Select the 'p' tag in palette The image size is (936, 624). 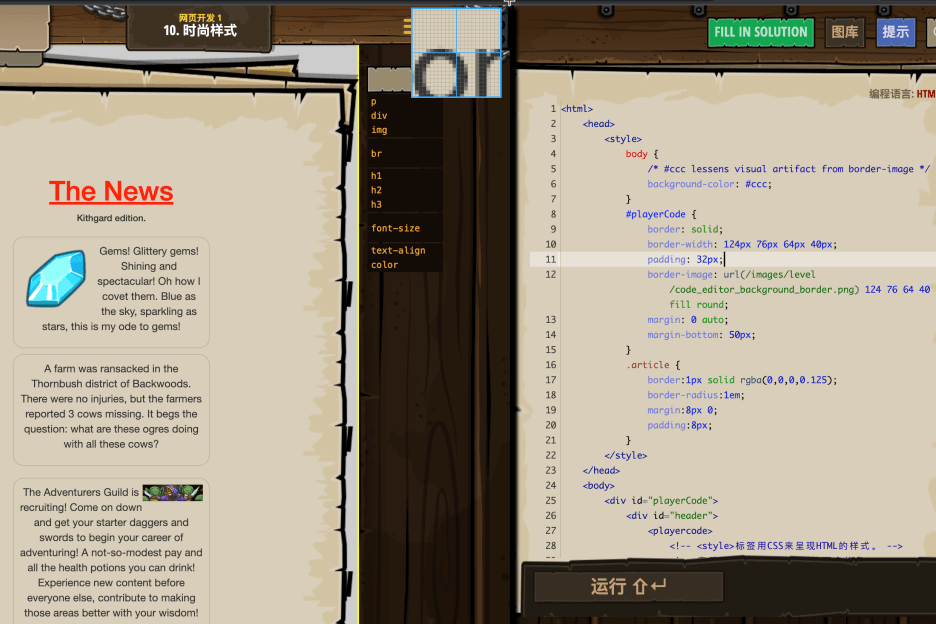[374, 102]
